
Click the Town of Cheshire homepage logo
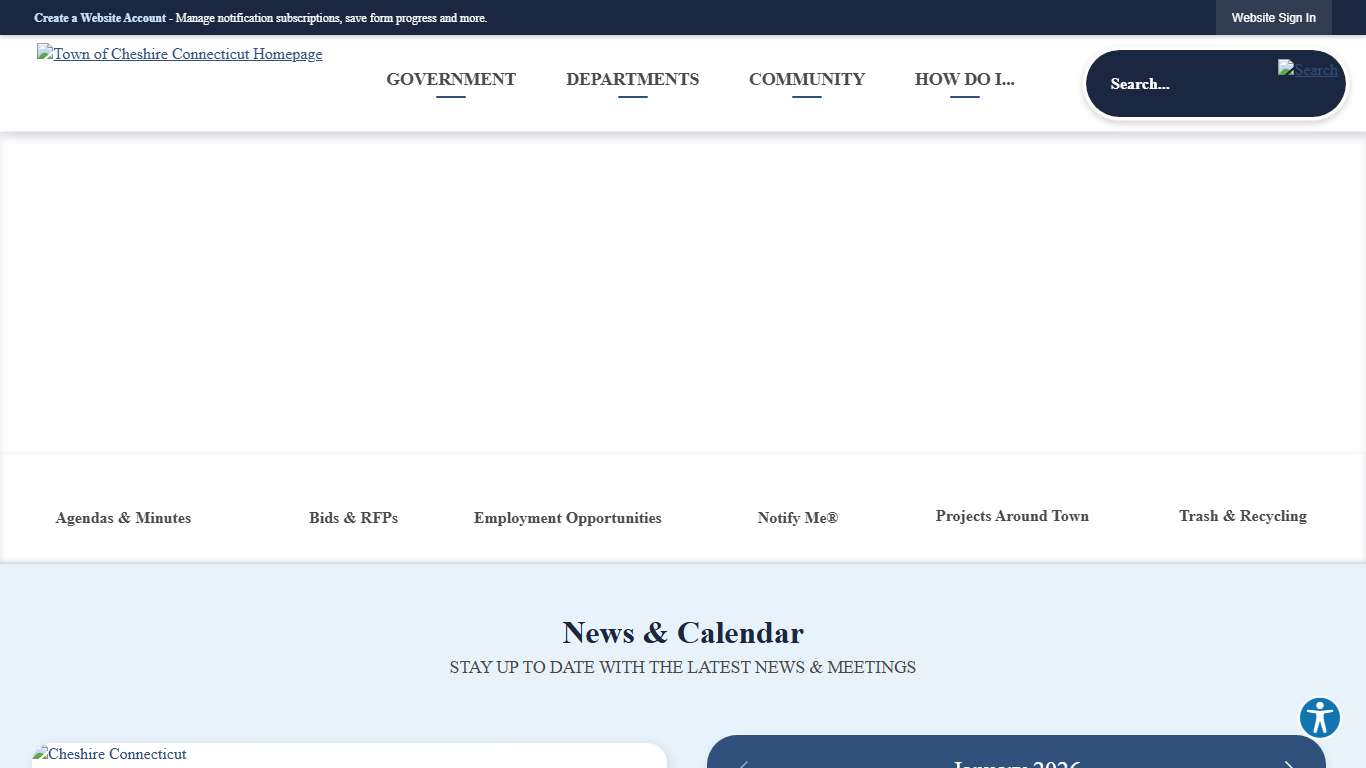coord(179,54)
